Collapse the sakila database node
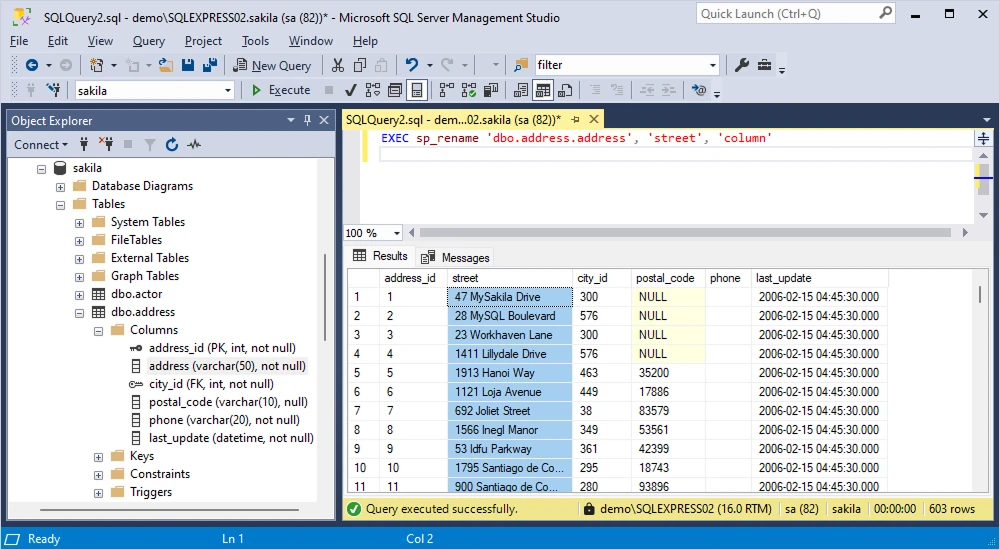This screenshot has height=550, width=1000. coord(41,169)
